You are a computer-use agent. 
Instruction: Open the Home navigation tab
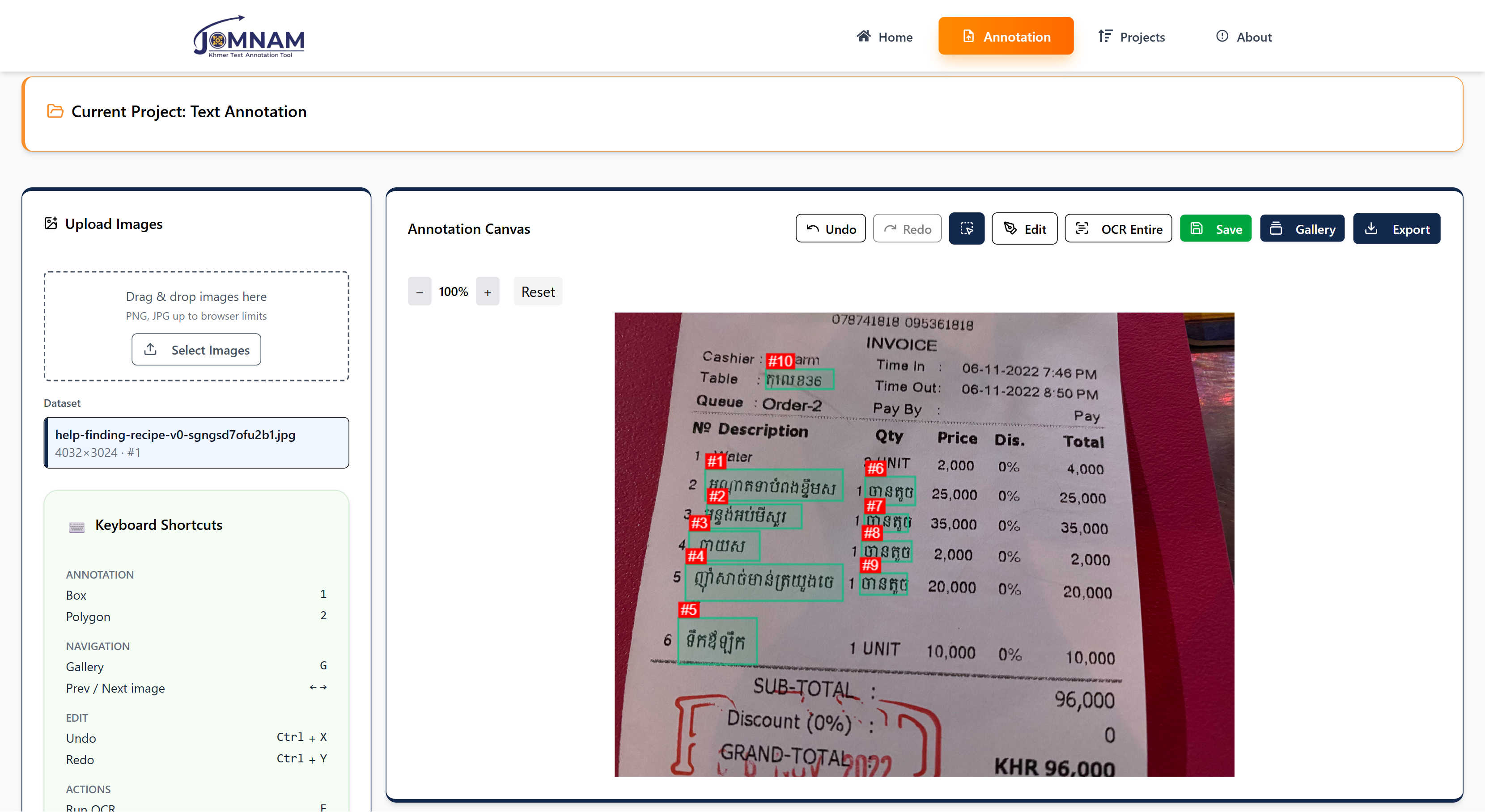[884, 37]
